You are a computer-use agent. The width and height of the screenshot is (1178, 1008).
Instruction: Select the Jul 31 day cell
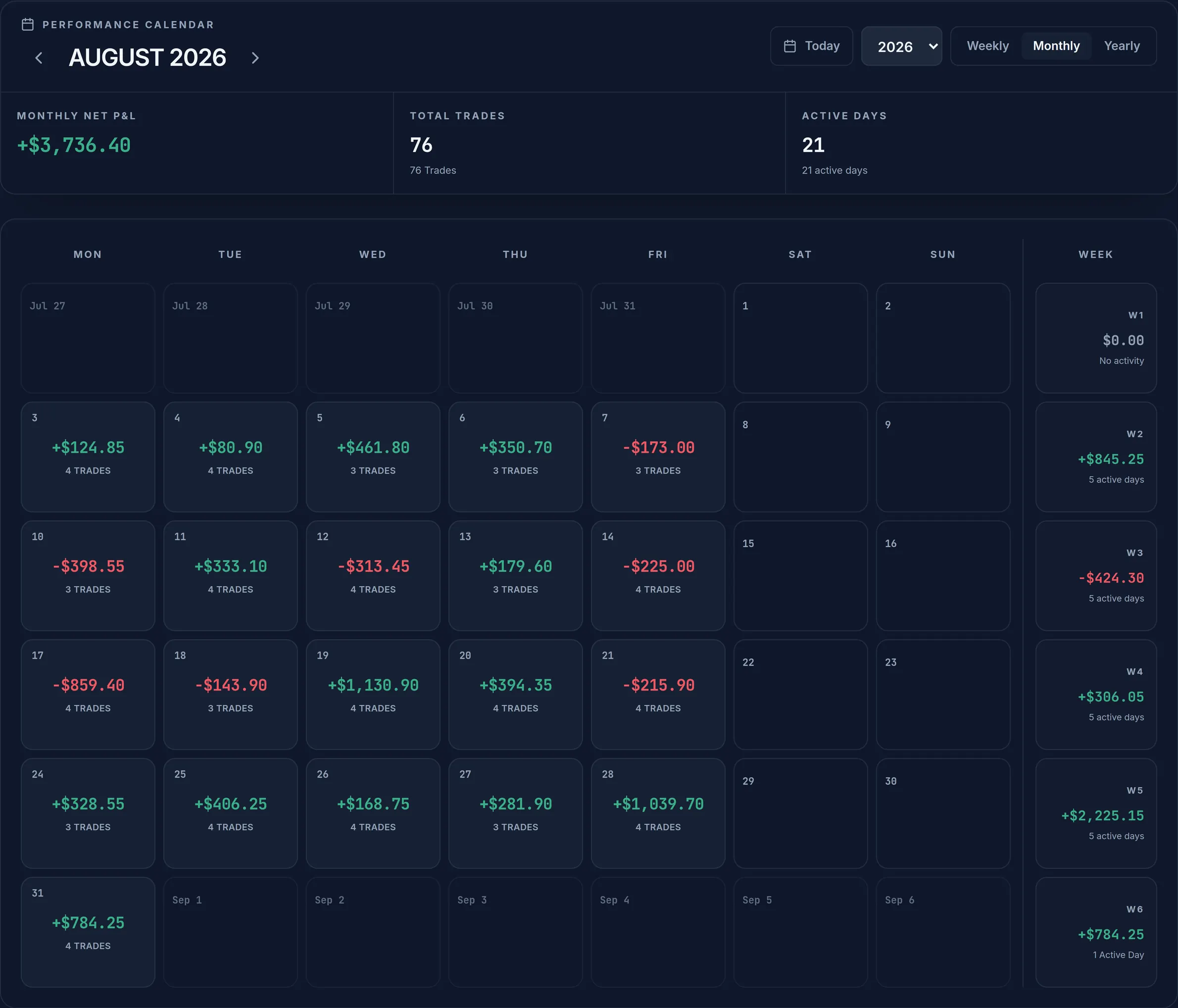point(658,338)
